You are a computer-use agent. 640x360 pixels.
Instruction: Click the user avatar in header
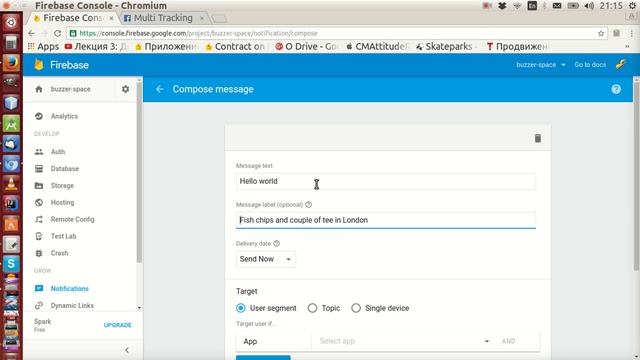point(621,64)
